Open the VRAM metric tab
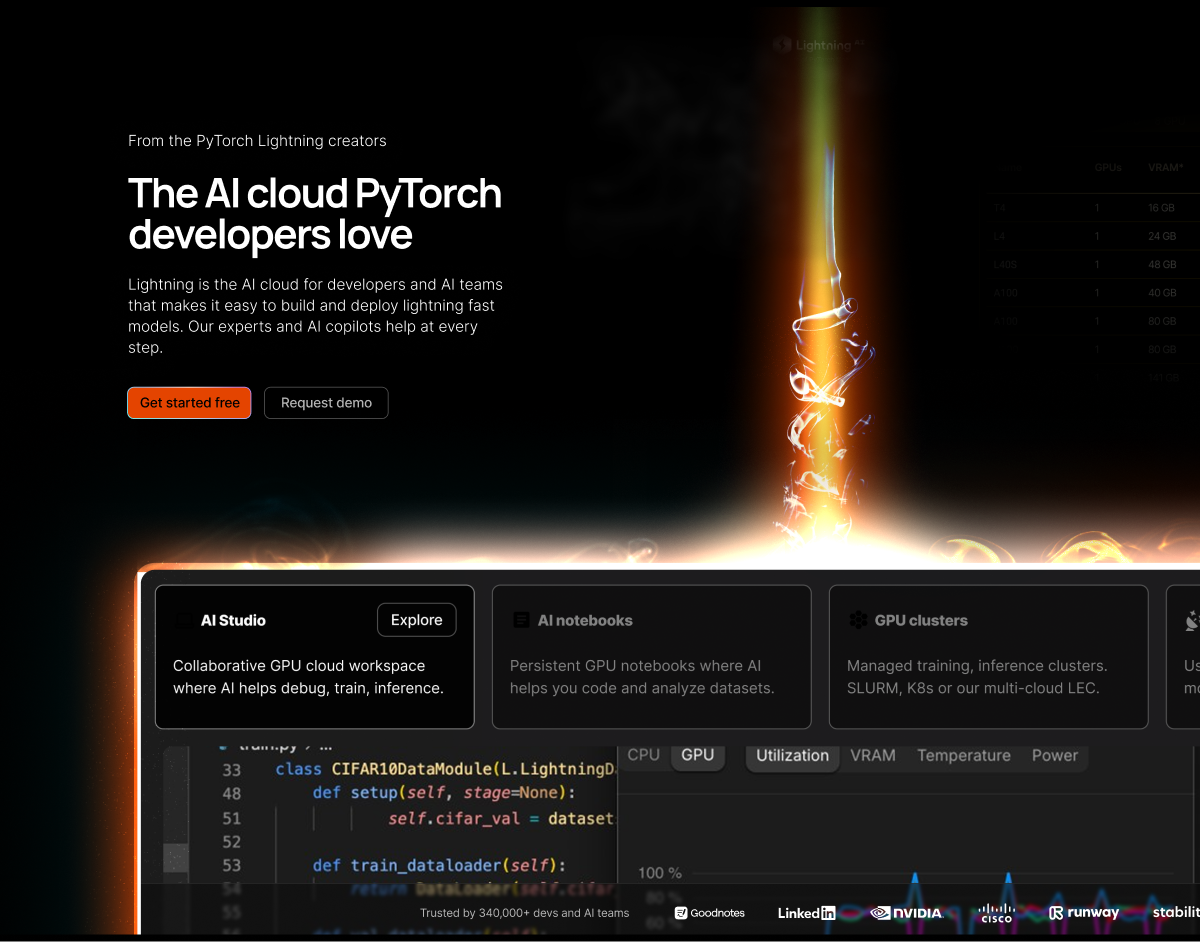This screenshot has height=942, width=1200. tap(873, 756)
